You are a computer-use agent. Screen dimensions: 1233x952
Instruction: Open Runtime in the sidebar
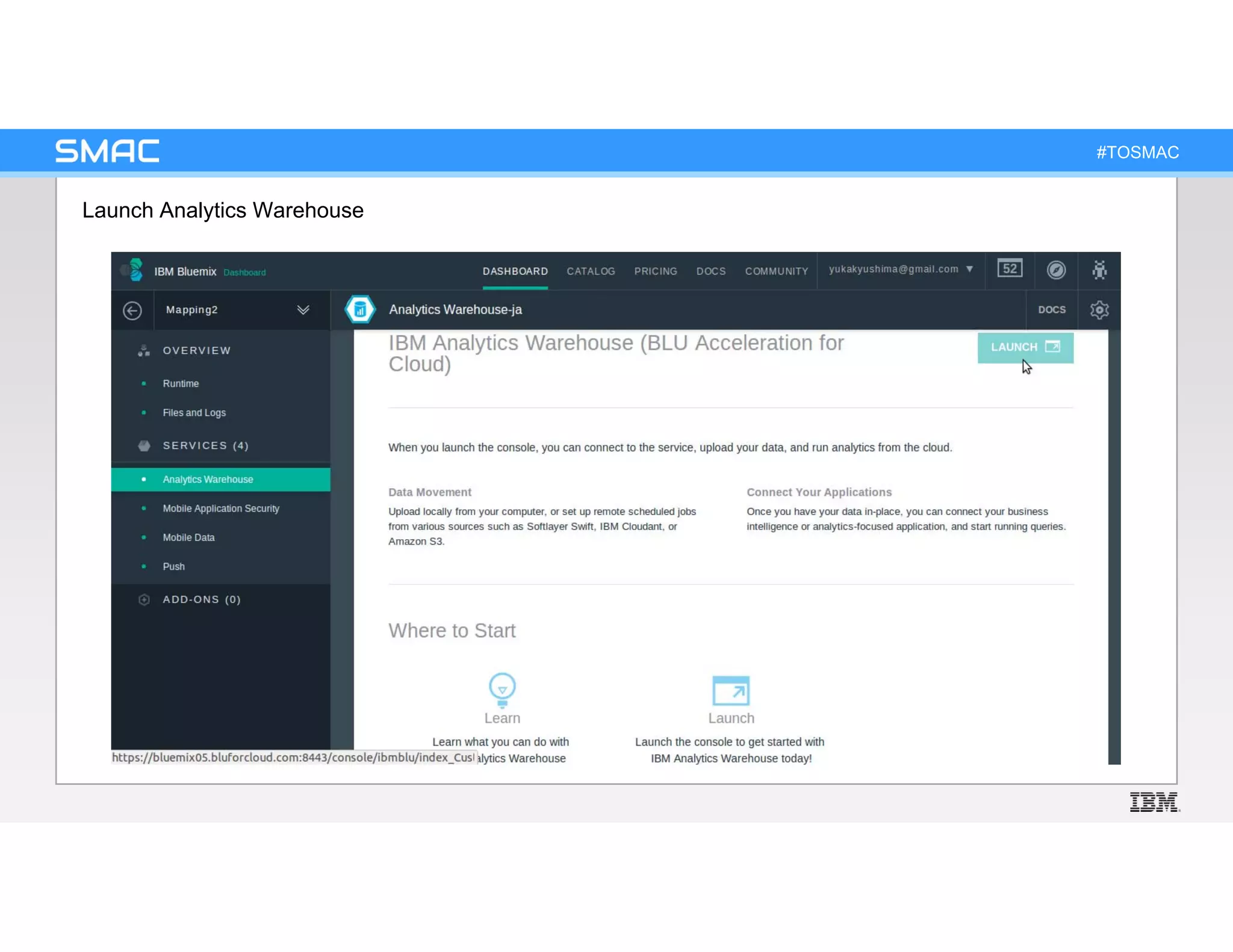click(x=181, y=384)
